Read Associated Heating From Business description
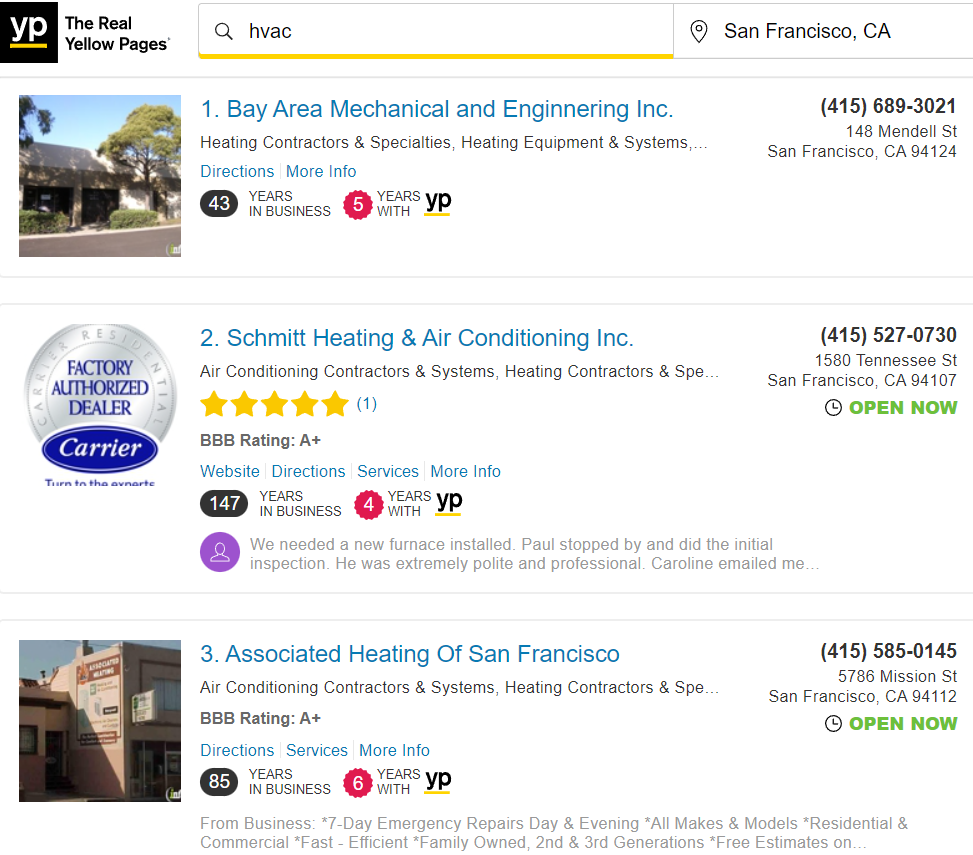Viewport: 973px width, 855px height. 554,833
